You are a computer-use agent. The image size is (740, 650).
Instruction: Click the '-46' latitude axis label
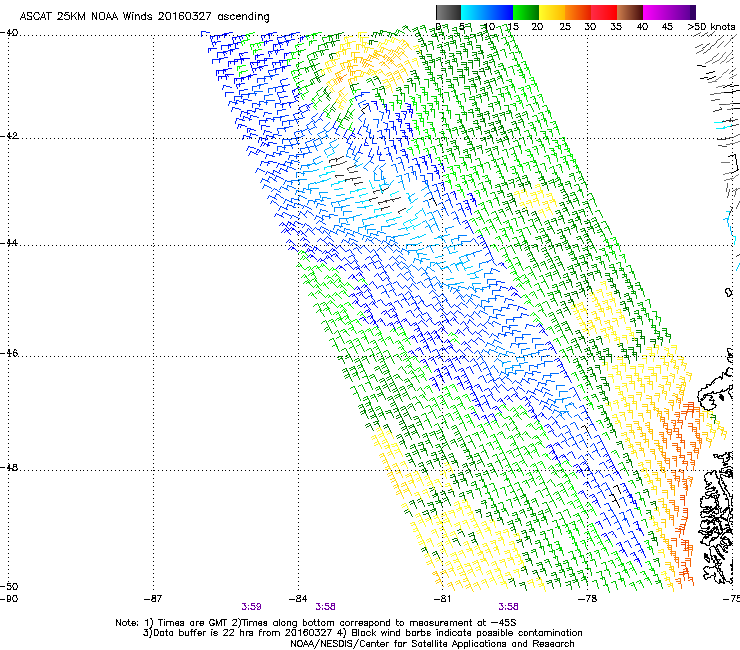coord(9,354)
